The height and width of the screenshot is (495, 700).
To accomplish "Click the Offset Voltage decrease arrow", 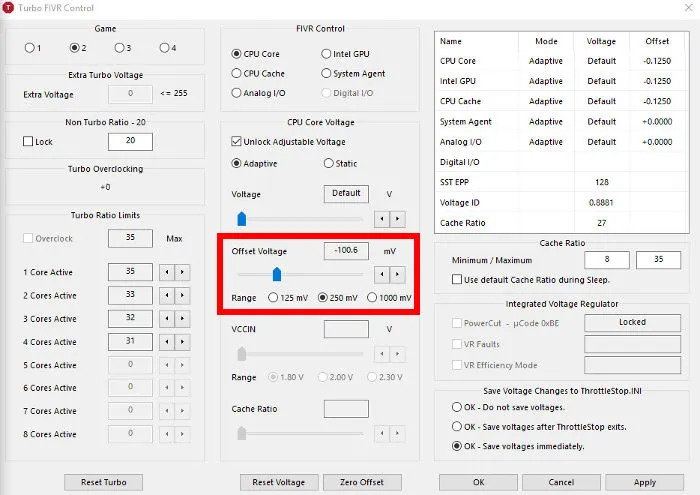I will [382, 275].
